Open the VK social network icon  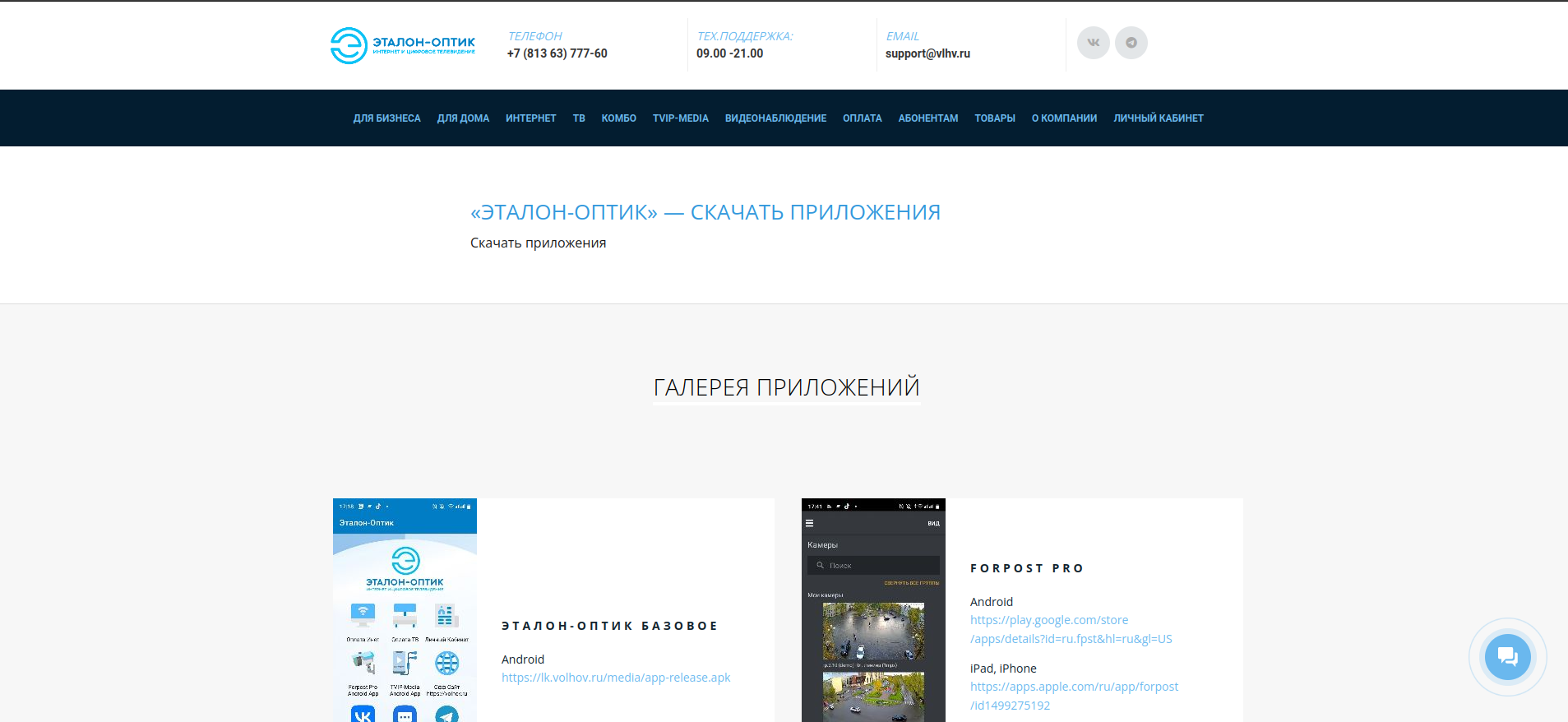click(x=1094, y=43)
